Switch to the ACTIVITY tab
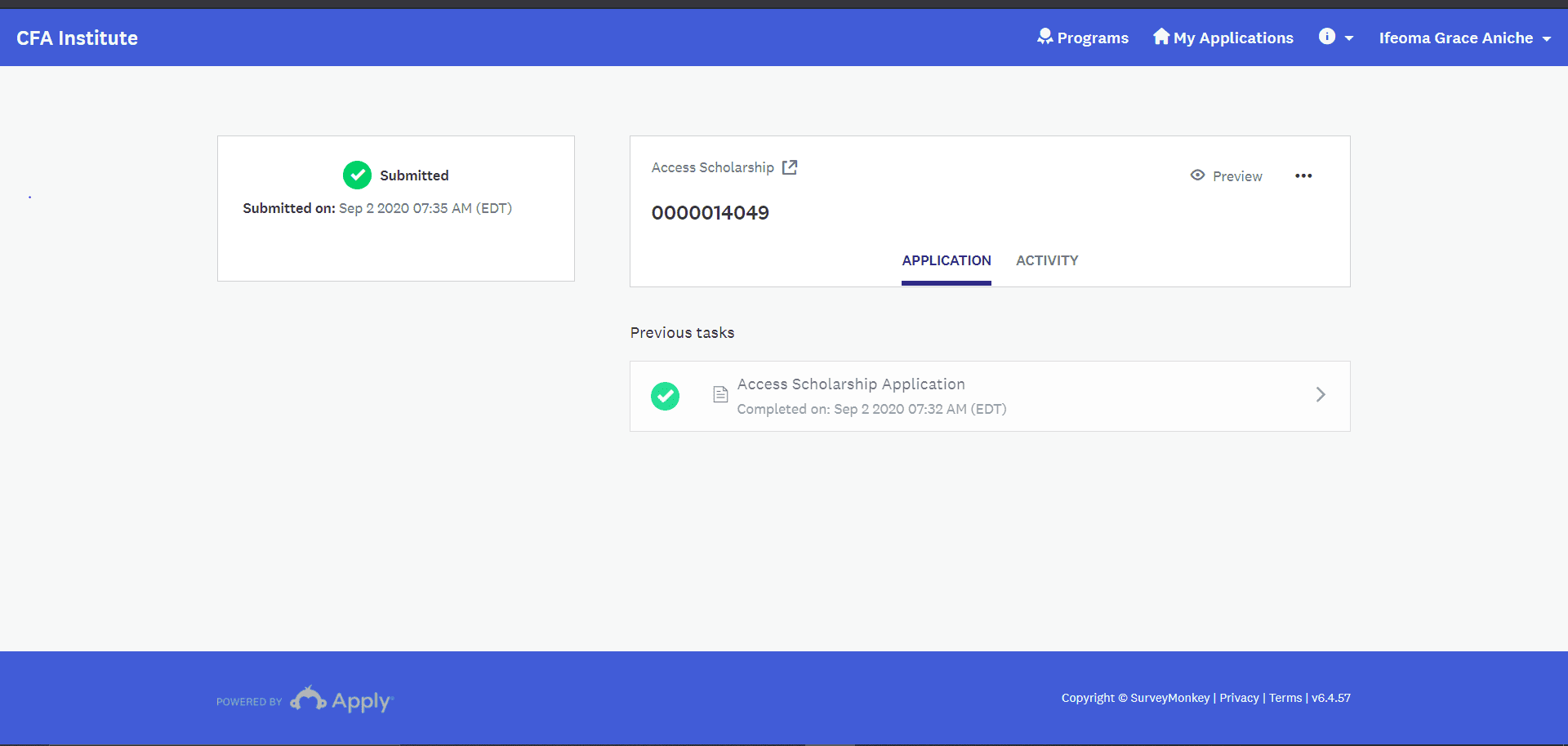 [x=1047, y=260]
